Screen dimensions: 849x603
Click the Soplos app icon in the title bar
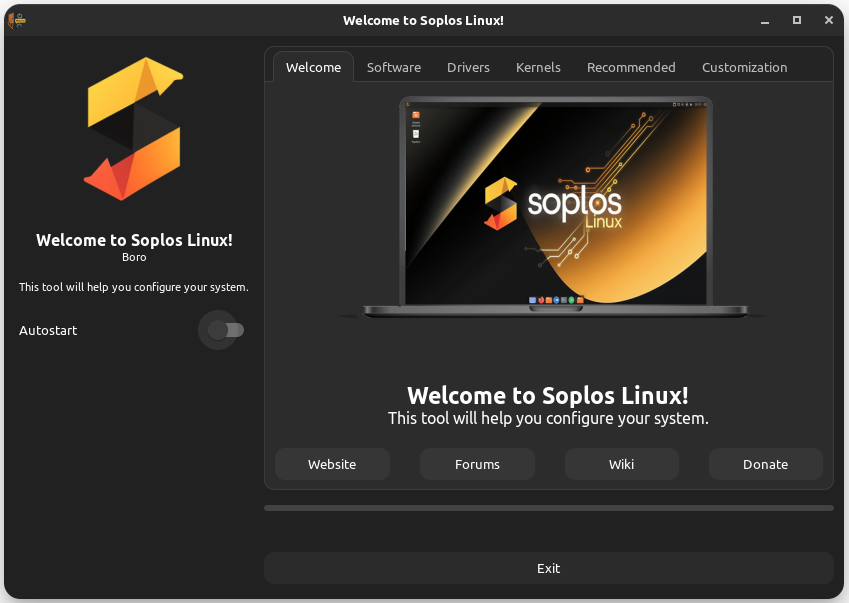[15, 19]
